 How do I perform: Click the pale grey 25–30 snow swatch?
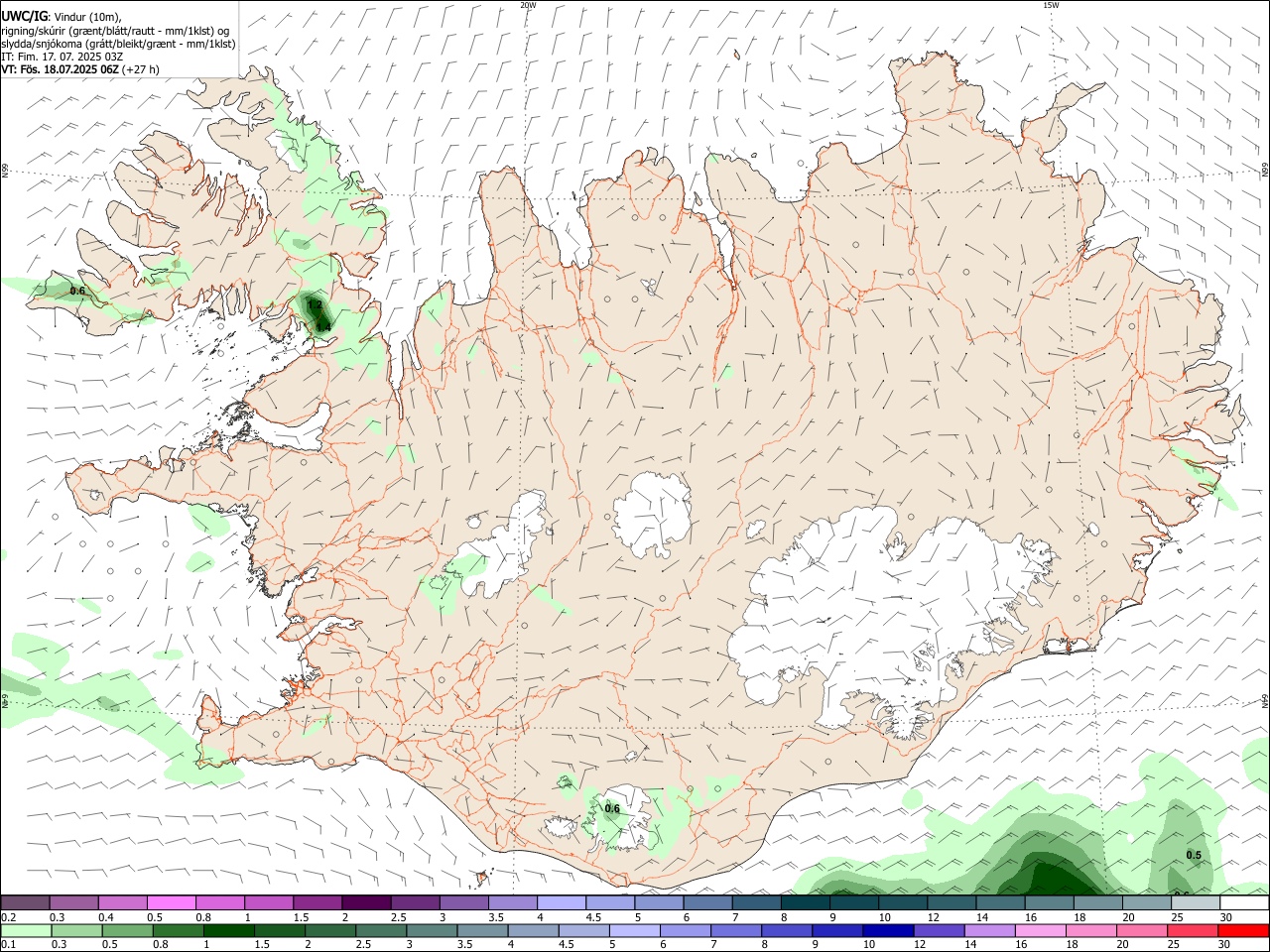coord(1196,903)
